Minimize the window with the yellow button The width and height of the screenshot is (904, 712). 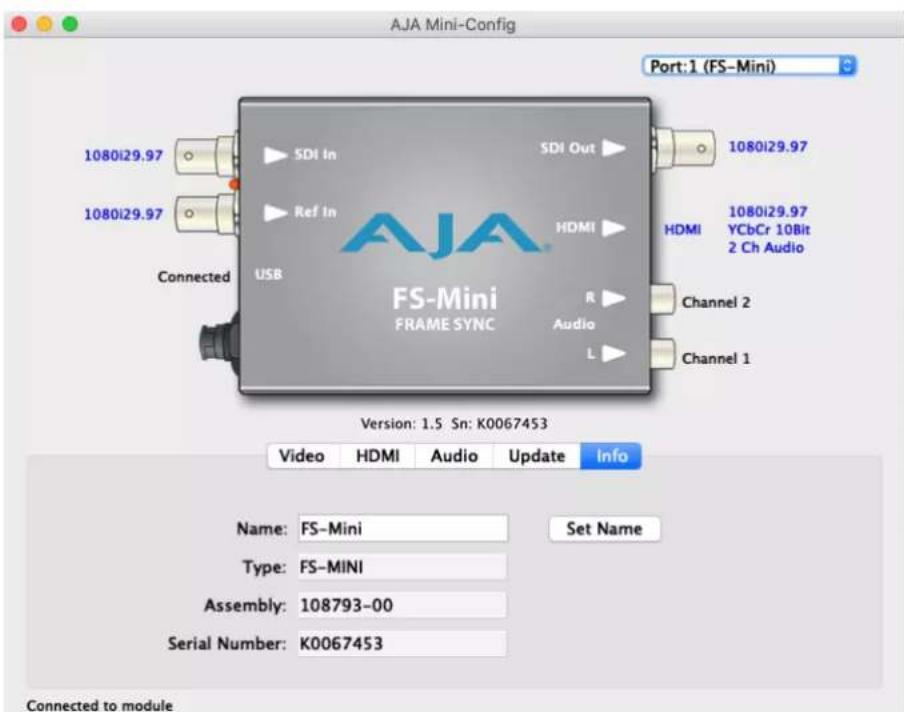click(44, 24)
